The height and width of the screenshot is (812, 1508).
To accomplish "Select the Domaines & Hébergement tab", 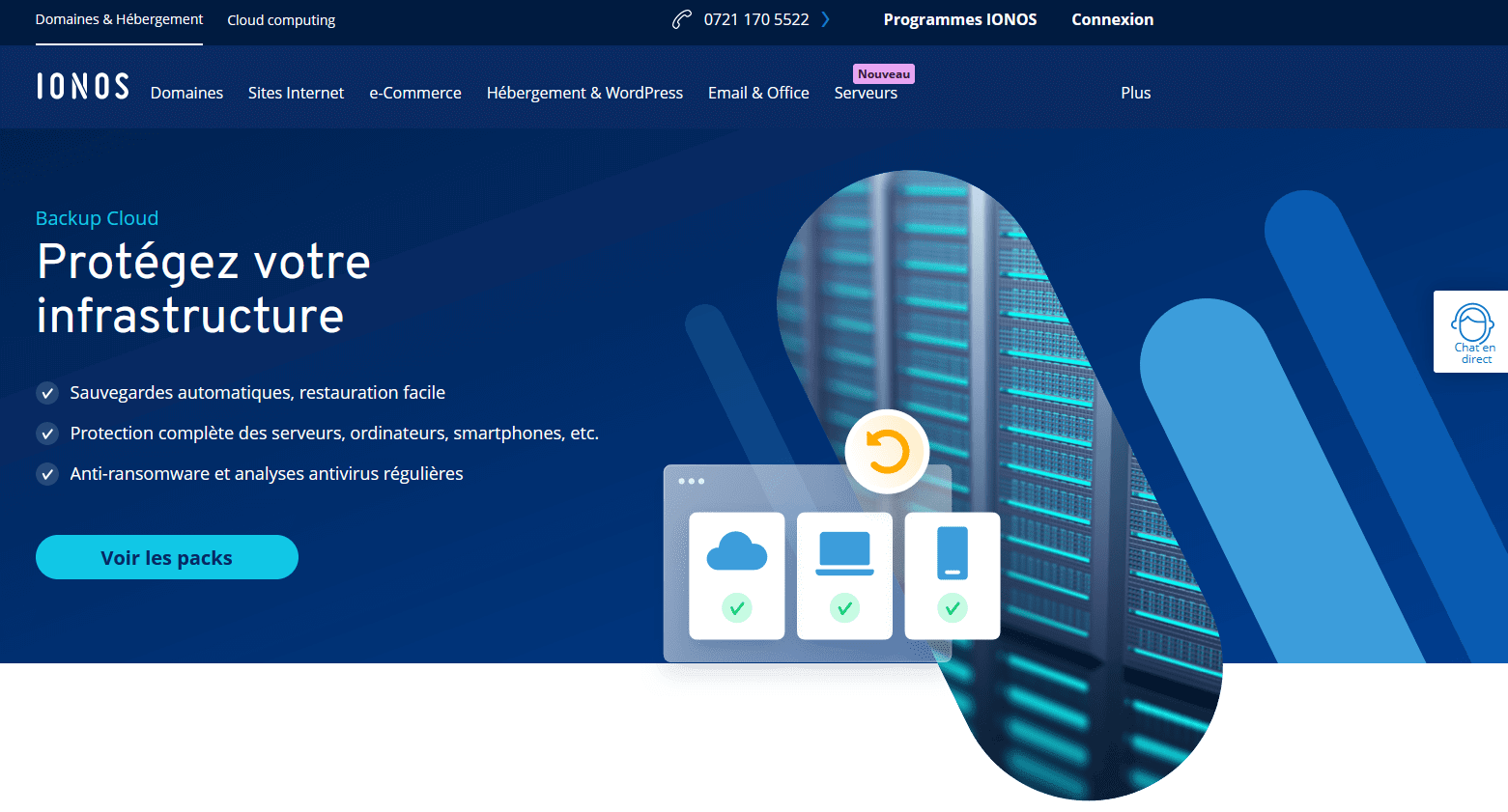I will 119,19.
